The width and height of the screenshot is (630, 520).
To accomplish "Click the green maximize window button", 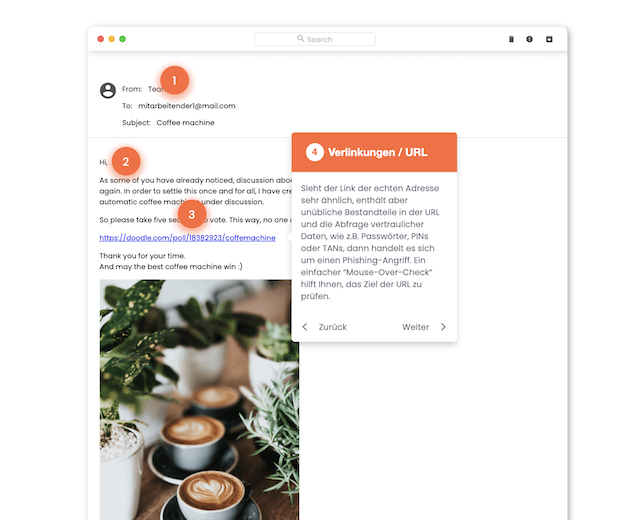I will pyautogui.click(x=123, y=39).
